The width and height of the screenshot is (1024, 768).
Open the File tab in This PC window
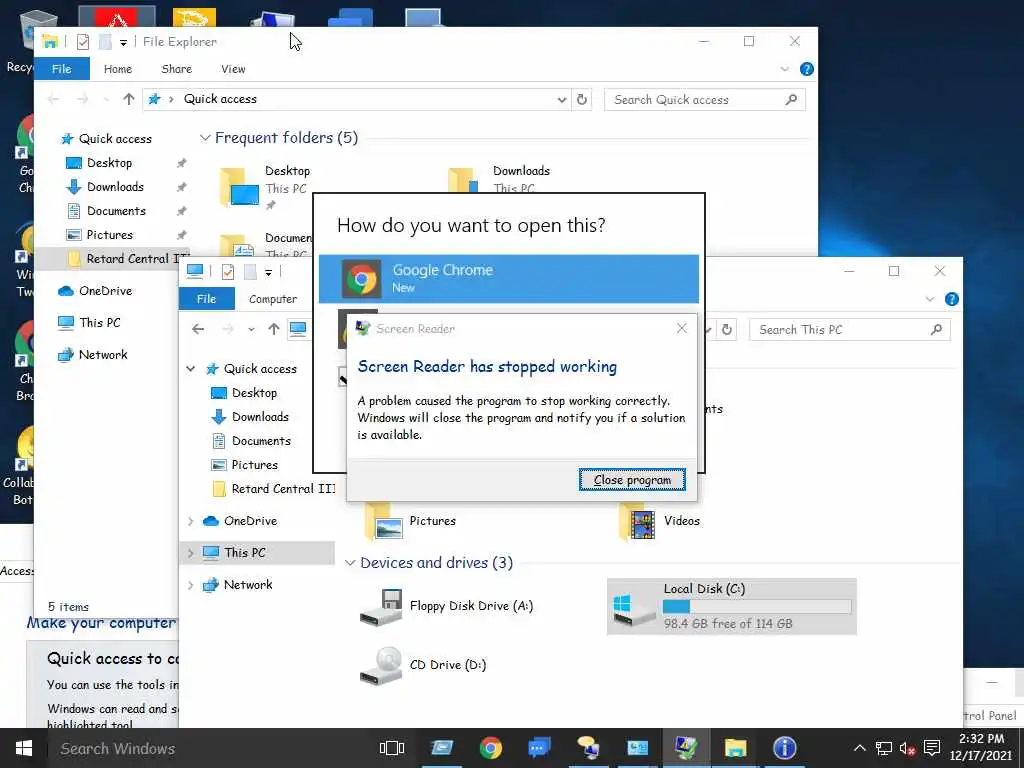pos(206,298)
